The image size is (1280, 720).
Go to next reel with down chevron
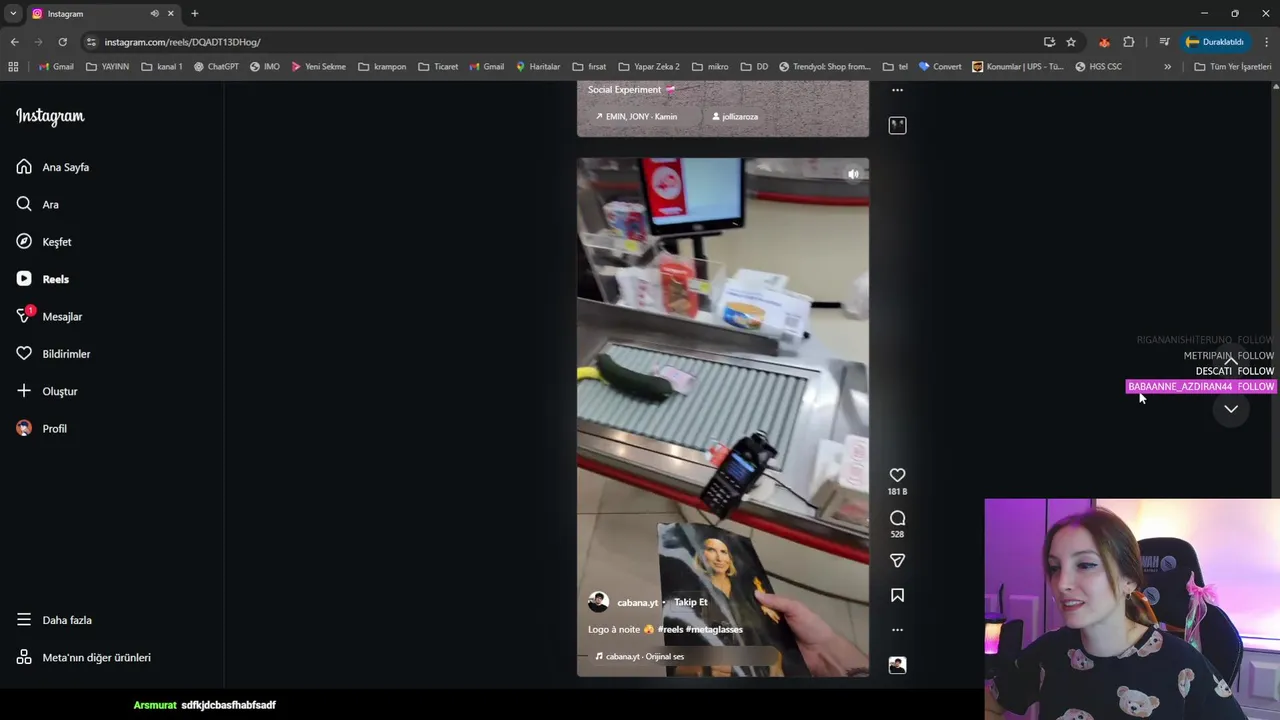pyautogui.click(x=1231, y=409)
